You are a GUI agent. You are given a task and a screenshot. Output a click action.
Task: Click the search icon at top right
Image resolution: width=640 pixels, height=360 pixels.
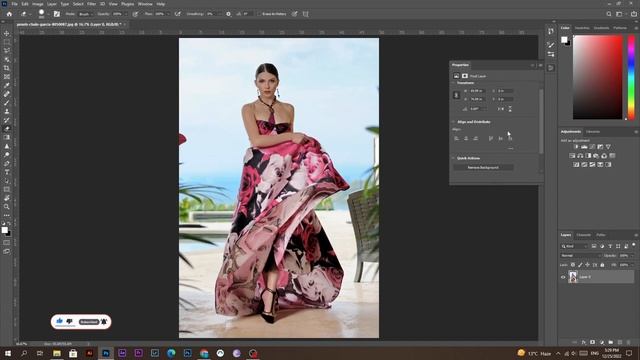point(609,14)
